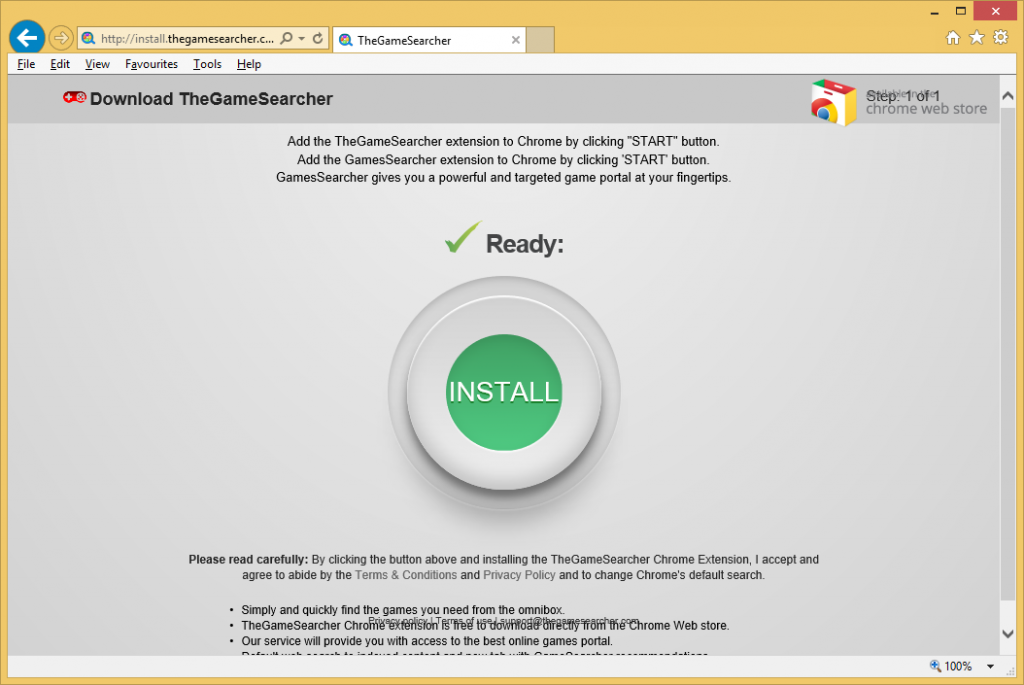Close the TheGameSearcher tab
The height and width of the screenshot is (685, 1024).
[x=516, y=40]
